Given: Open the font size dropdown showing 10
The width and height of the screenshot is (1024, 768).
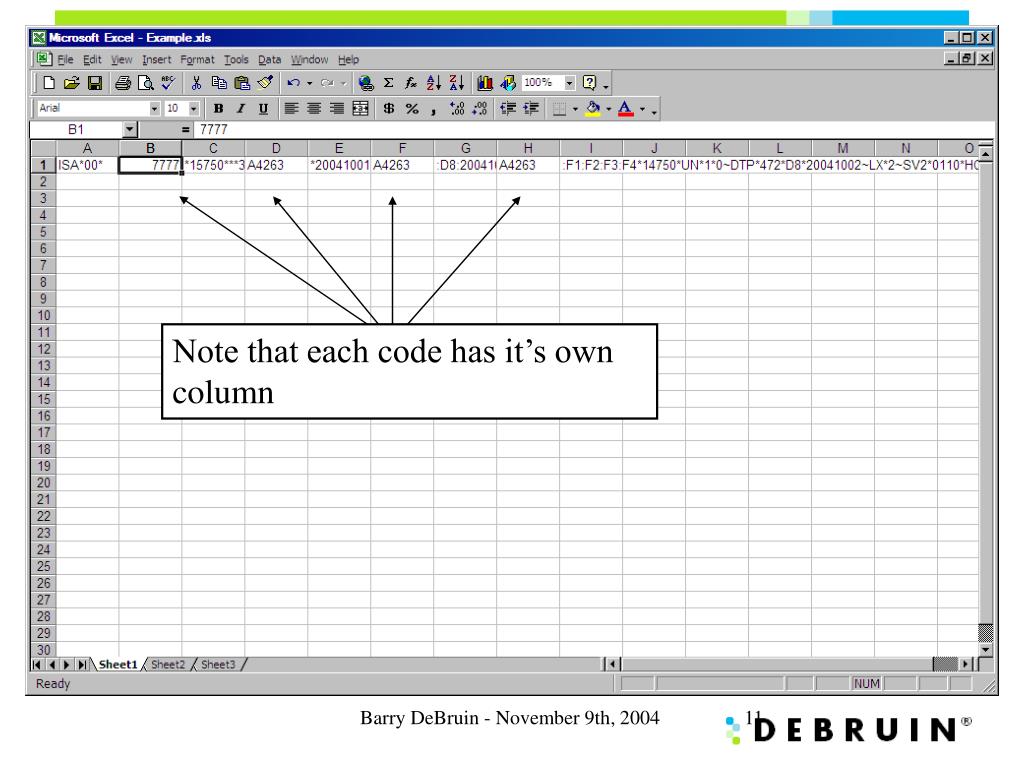Looking at the screenshot, I should click(194, 108).
